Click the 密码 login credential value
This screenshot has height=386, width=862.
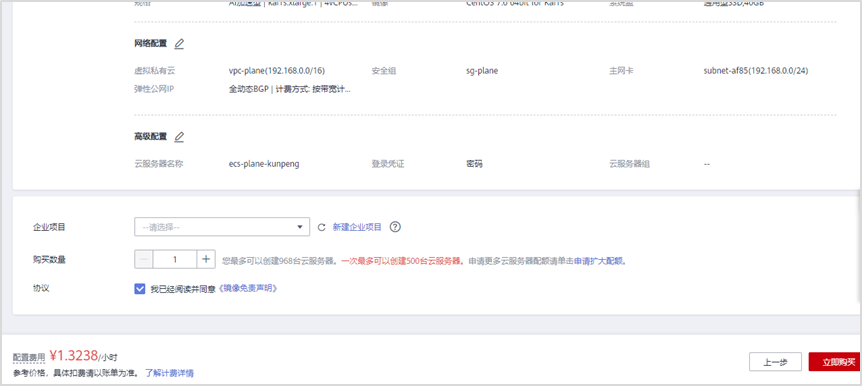pos(474,164)
